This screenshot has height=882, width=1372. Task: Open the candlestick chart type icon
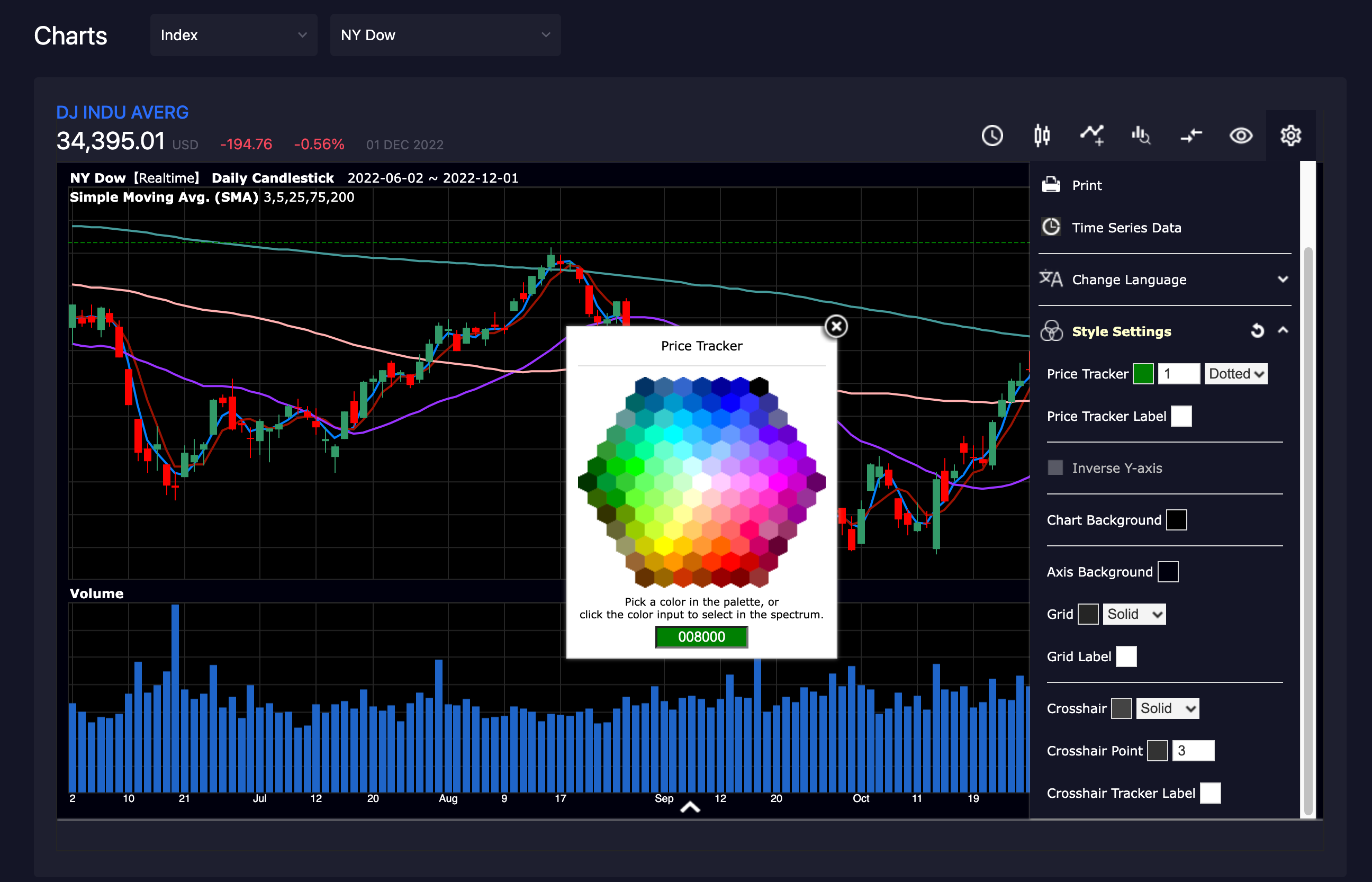click(x=1042, y=136)
